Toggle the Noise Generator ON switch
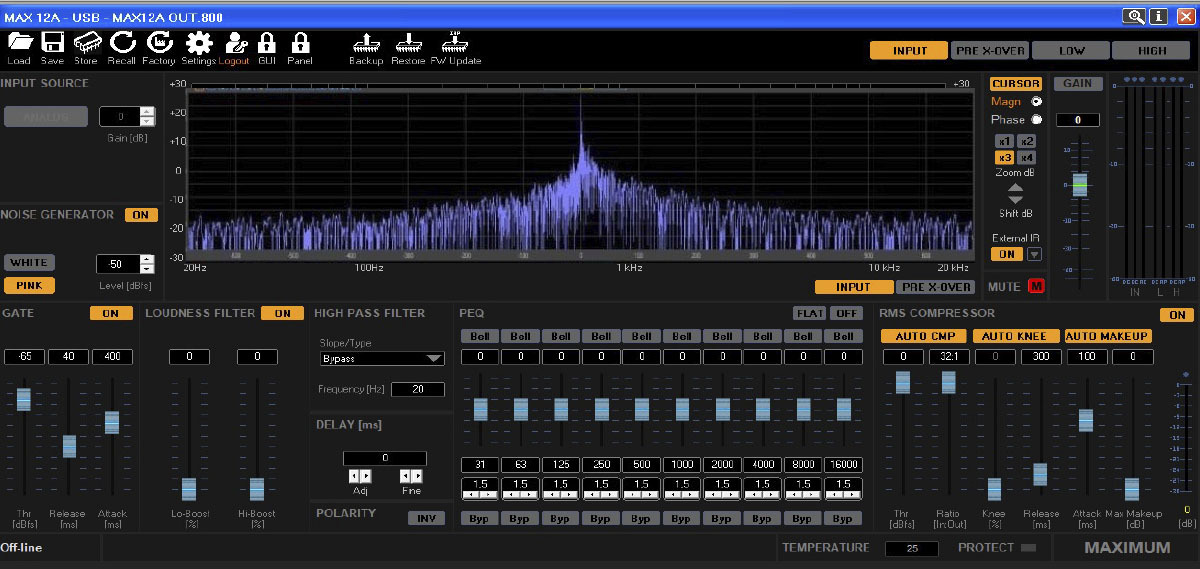The height and width of the screenshot is (569, 1200). click(x=141, y=215)
